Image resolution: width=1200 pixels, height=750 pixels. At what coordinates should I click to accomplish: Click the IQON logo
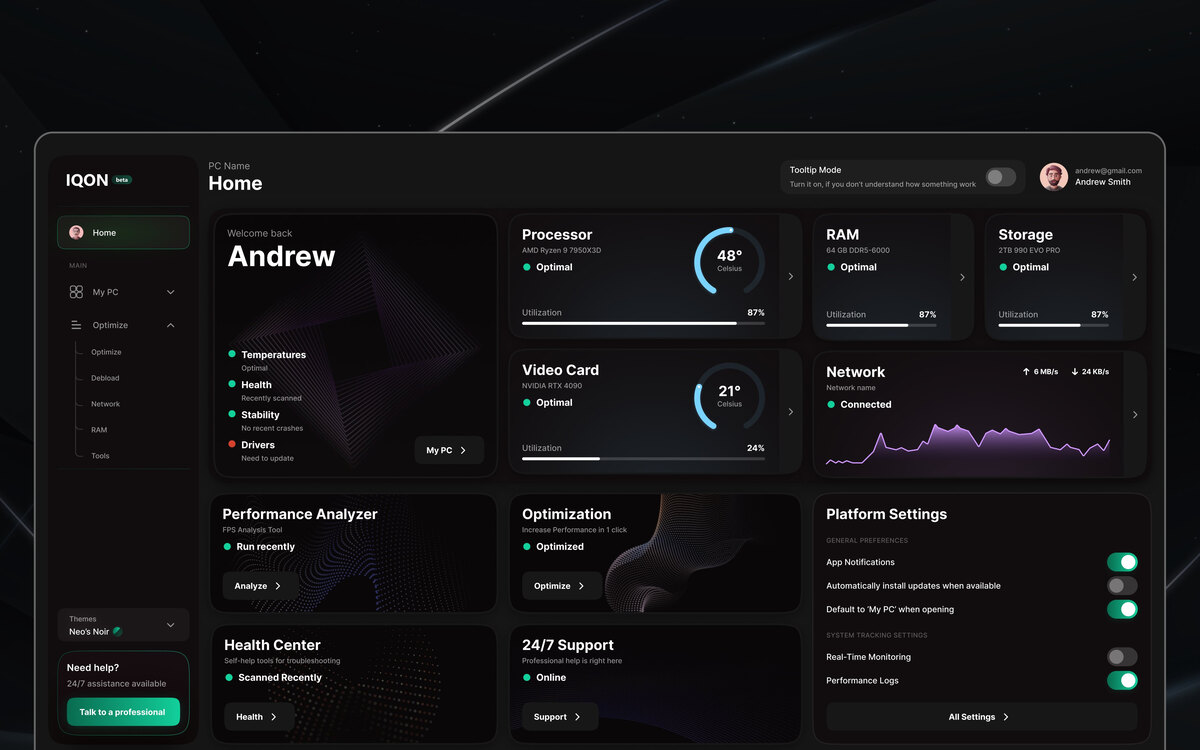coord(87,180)
